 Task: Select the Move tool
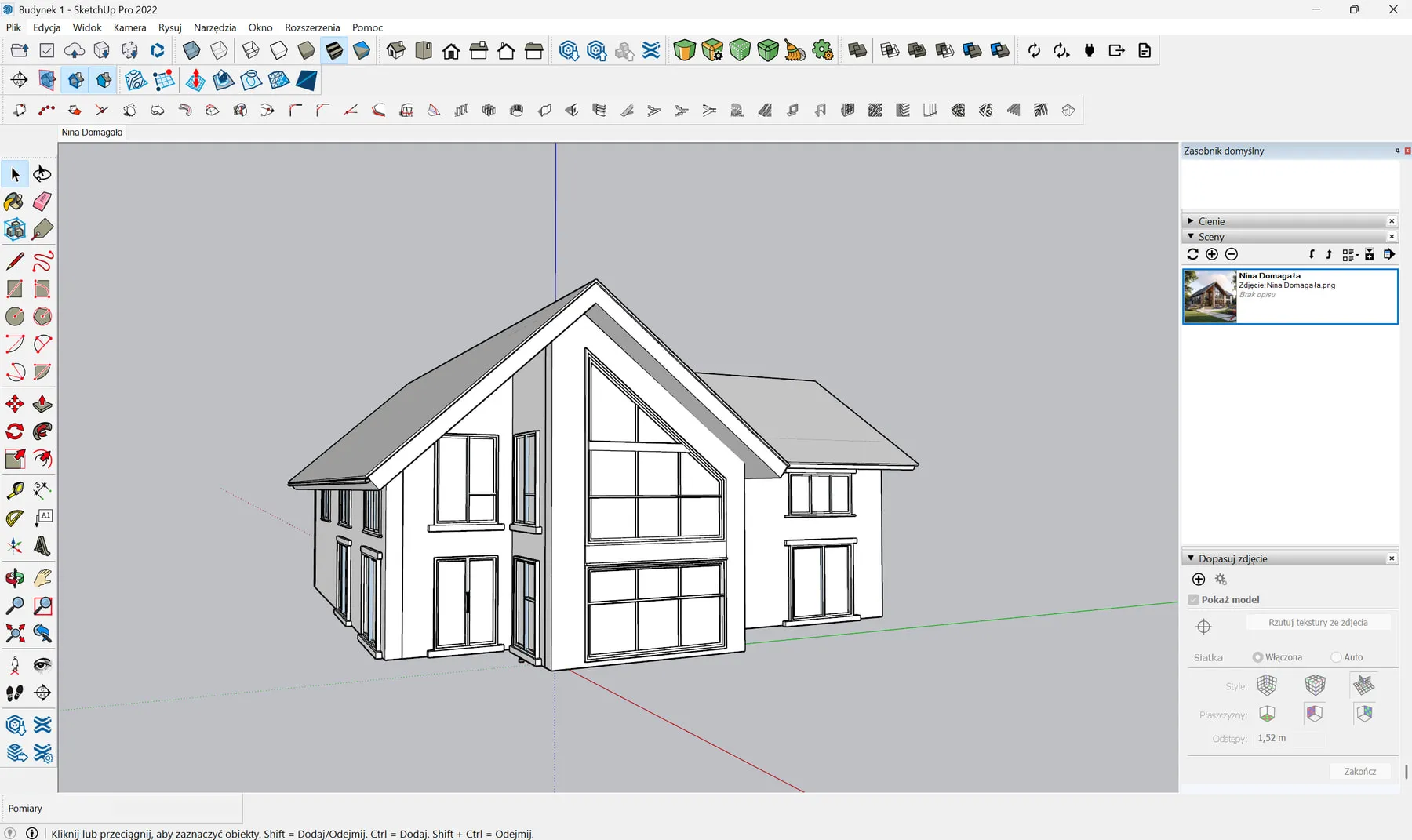tap(15, 404)
